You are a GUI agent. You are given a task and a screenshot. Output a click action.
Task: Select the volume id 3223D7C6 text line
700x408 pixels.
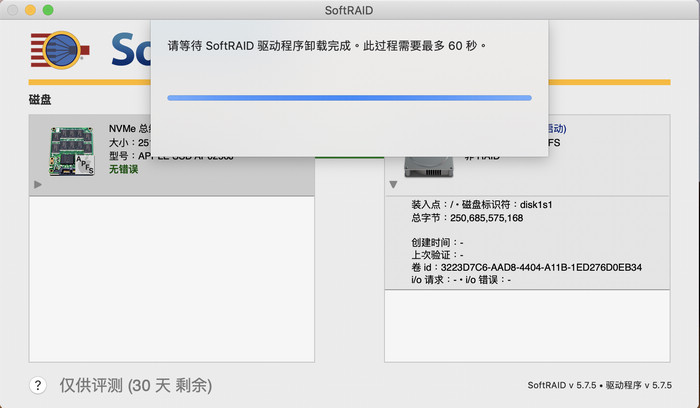pyautogui.click(x=526, y=267)
